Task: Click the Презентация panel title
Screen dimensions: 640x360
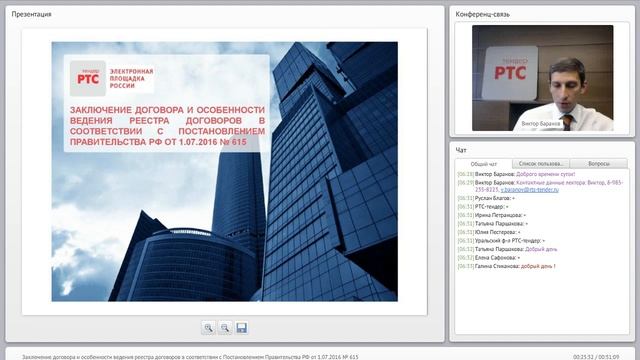Action: click(31, 14)
